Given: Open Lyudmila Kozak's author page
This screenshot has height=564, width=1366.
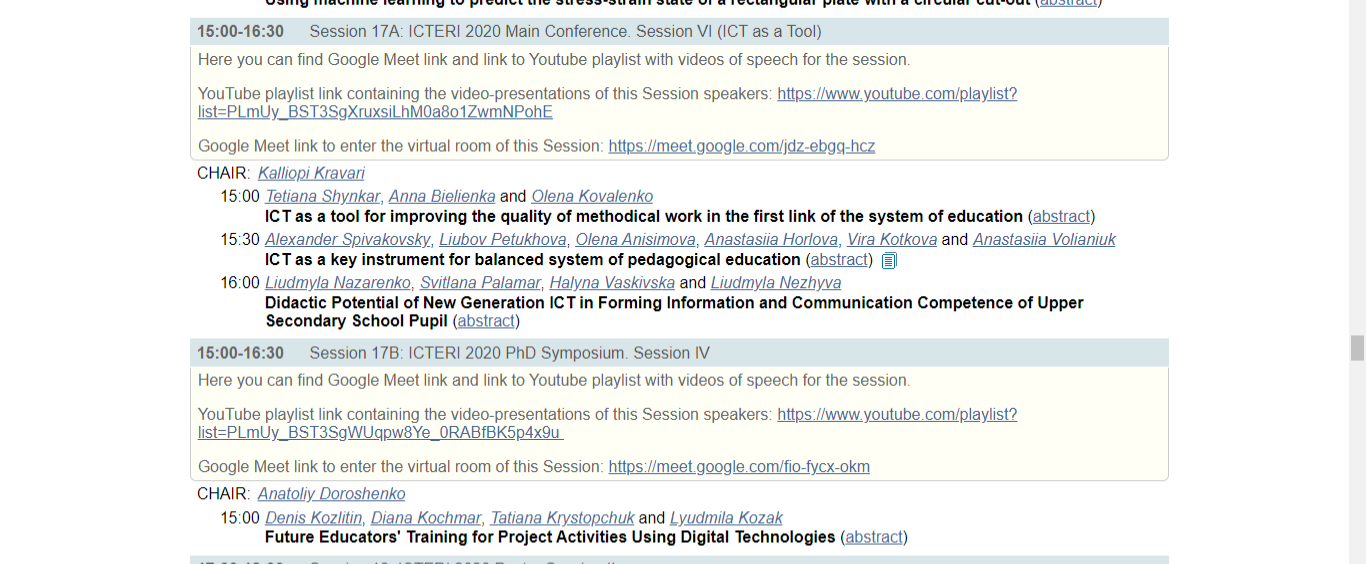Looking at the screenshot, I should click(726, 518).
